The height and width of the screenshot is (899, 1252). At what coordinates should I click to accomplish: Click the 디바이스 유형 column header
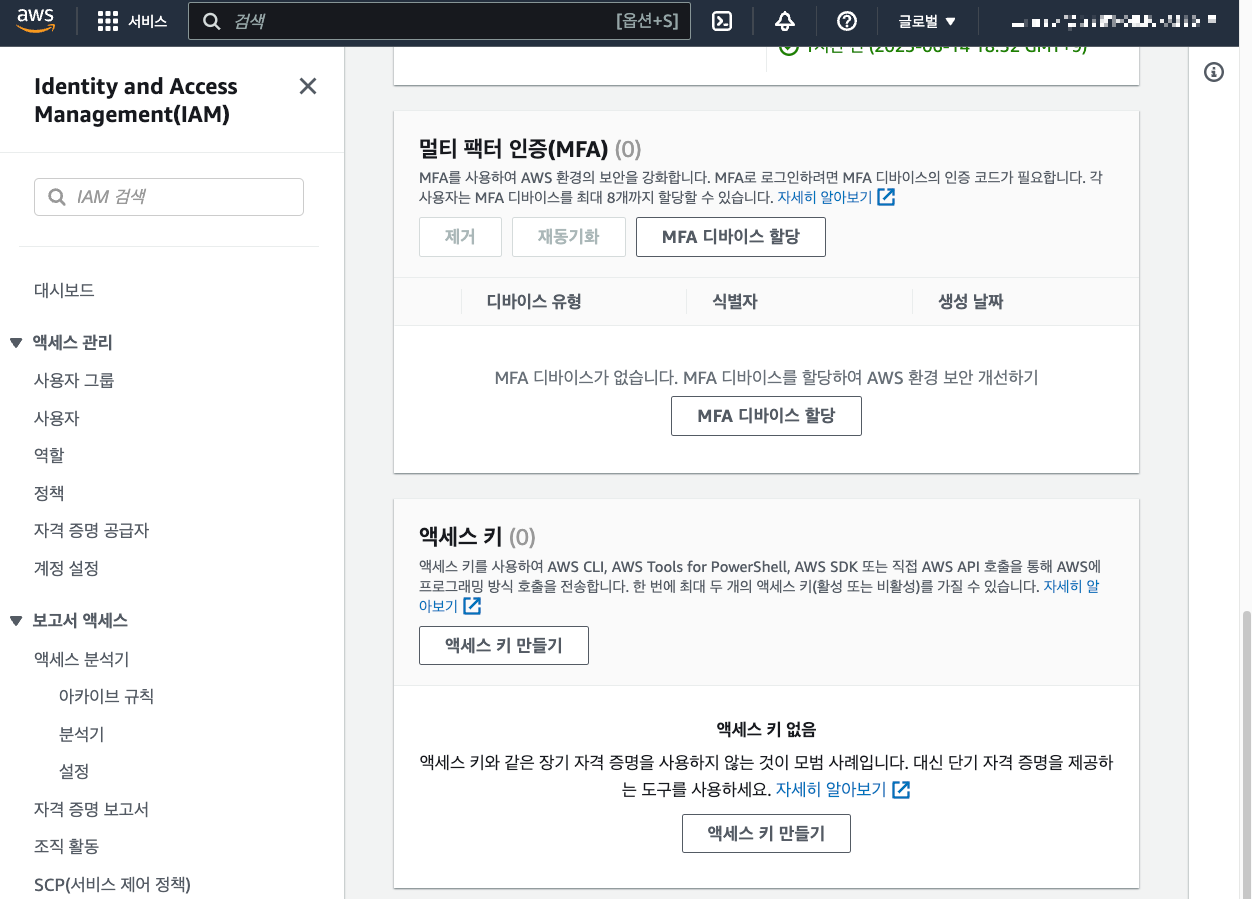tap(534, 301)
